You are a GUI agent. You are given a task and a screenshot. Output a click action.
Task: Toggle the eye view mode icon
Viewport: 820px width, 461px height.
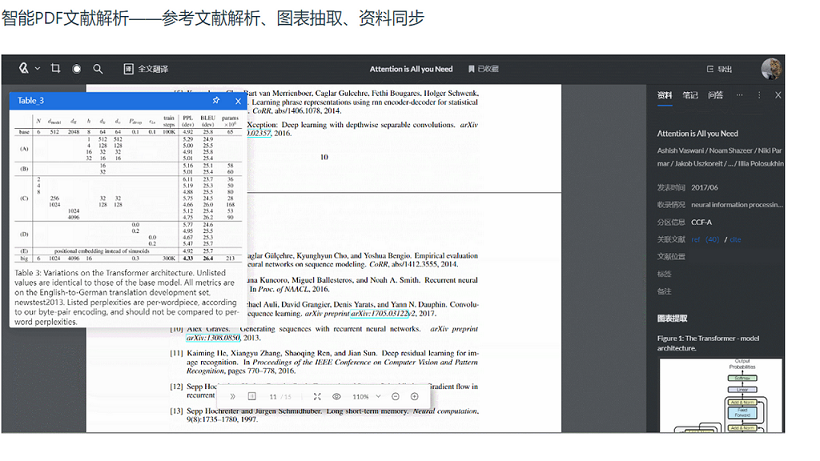(x=336, y=397)
